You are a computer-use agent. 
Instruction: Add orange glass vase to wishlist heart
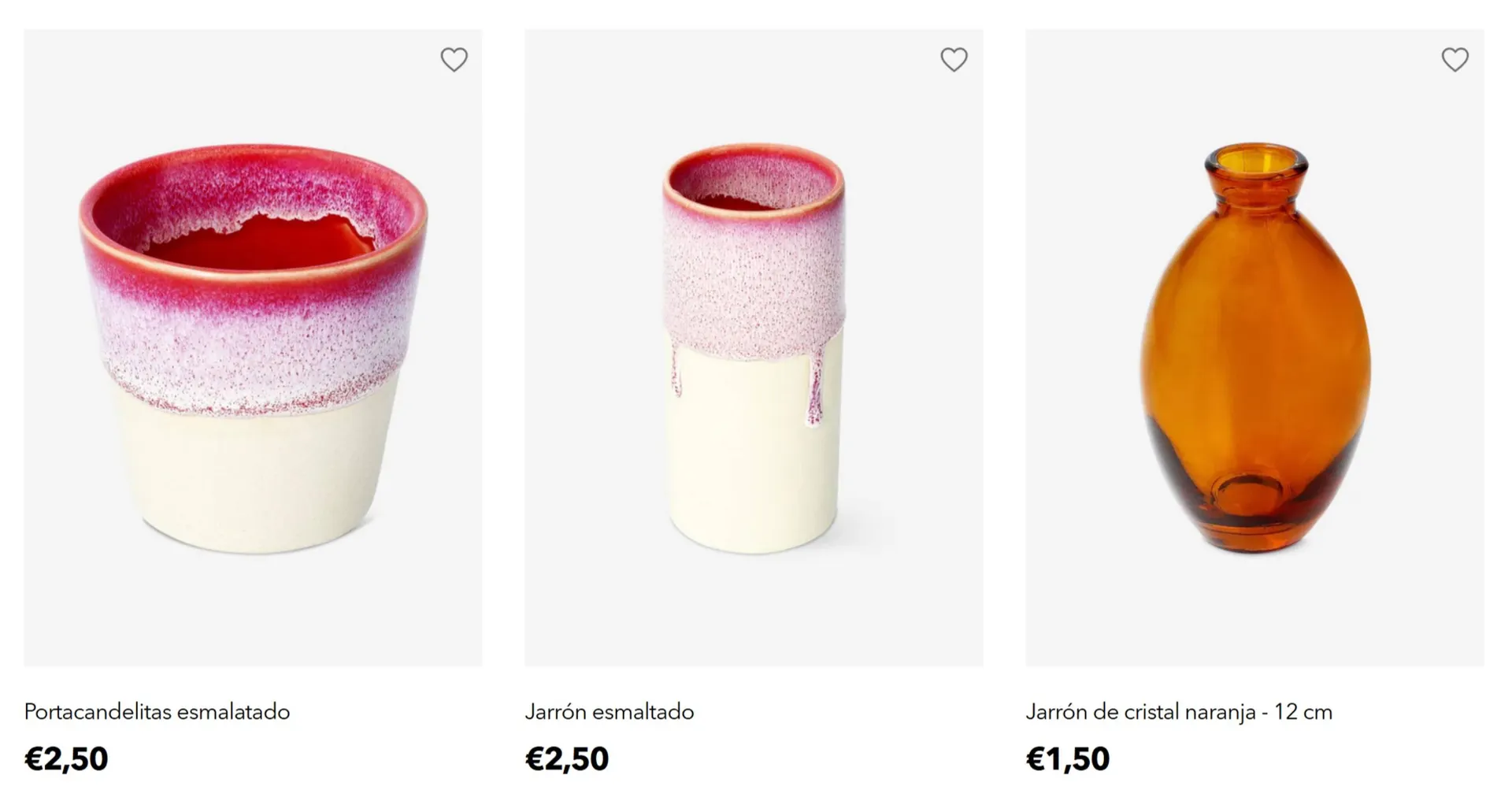tap(1455, 60)
